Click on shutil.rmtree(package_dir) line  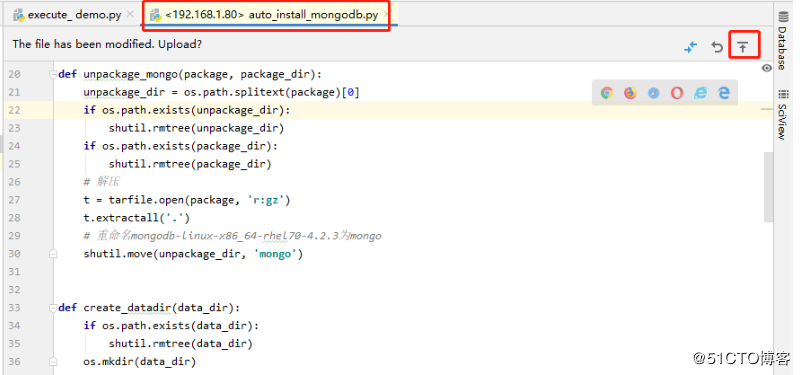click(x=190, y=164)
